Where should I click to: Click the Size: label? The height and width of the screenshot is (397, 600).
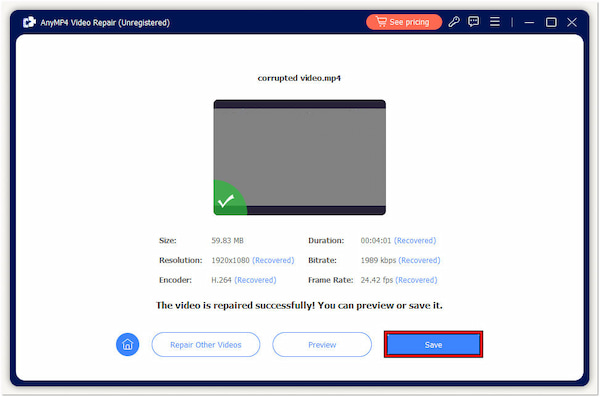click(x=168, y=240)
